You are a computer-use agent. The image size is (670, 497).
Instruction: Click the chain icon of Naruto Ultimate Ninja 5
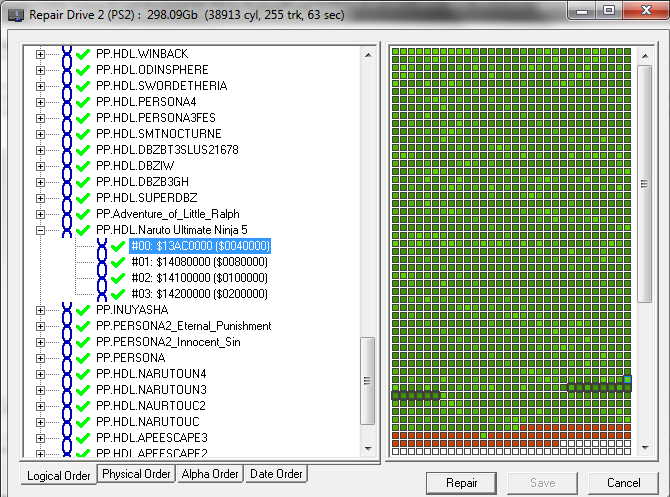point(67,230)
